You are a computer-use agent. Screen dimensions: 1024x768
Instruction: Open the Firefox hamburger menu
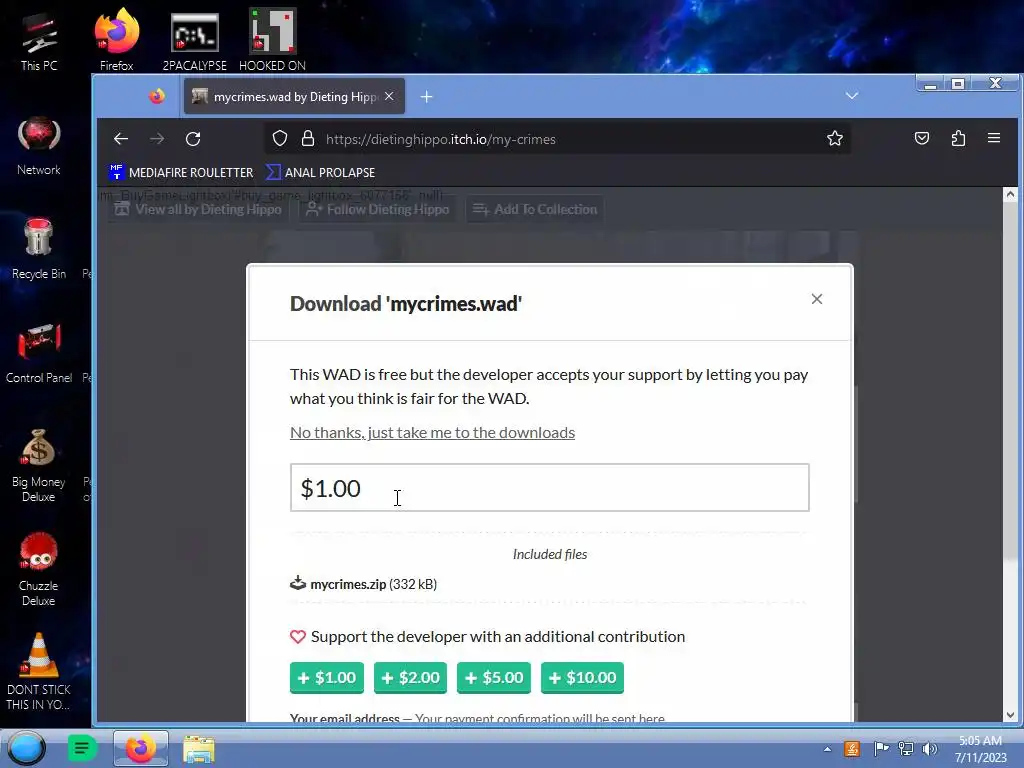pos(994,138)
